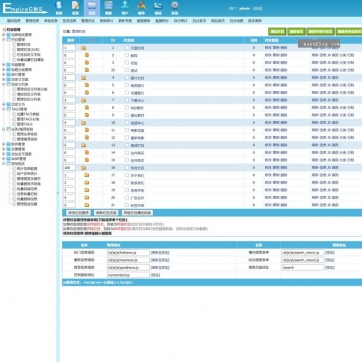Click the folder icon in row ID 2
Viewport: 362px width, 362px height.
[87, 55]
